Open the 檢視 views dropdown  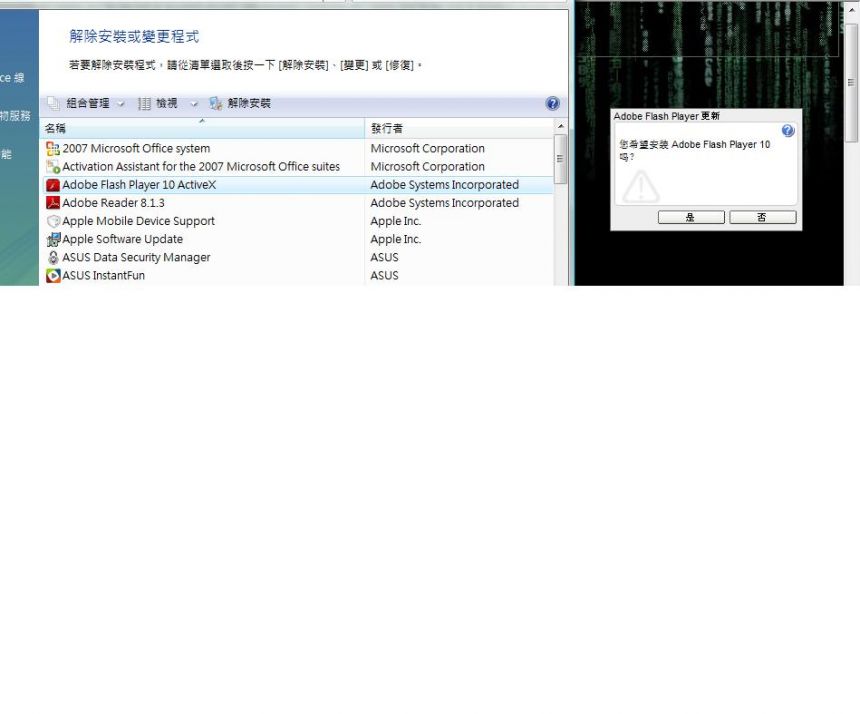tap(194, 103)
